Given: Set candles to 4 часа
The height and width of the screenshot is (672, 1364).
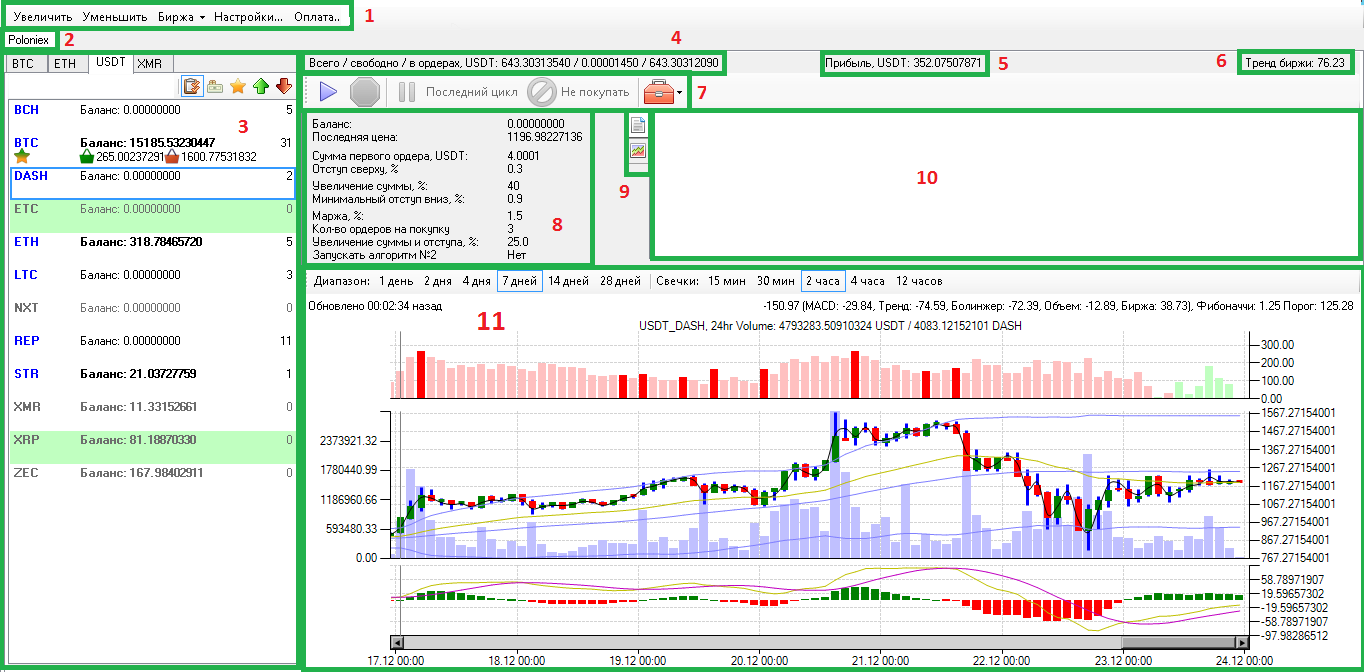Looking at the screenshot, I should pos(867,281).
